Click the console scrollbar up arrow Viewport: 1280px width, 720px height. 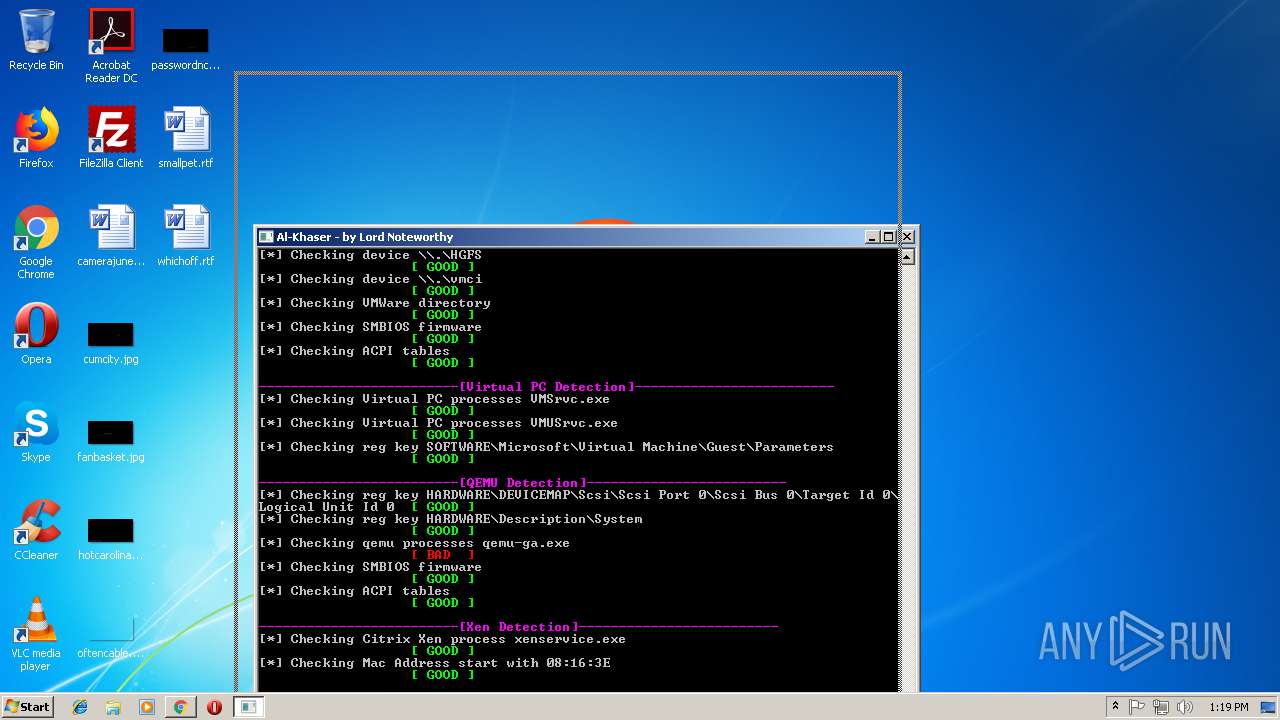907,257
